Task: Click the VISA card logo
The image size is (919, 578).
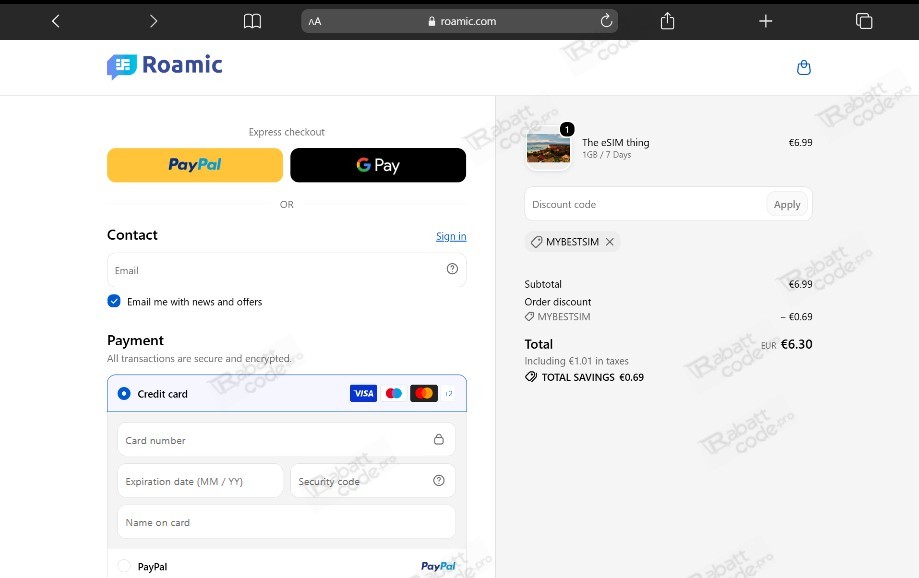Action: point(363,393)
